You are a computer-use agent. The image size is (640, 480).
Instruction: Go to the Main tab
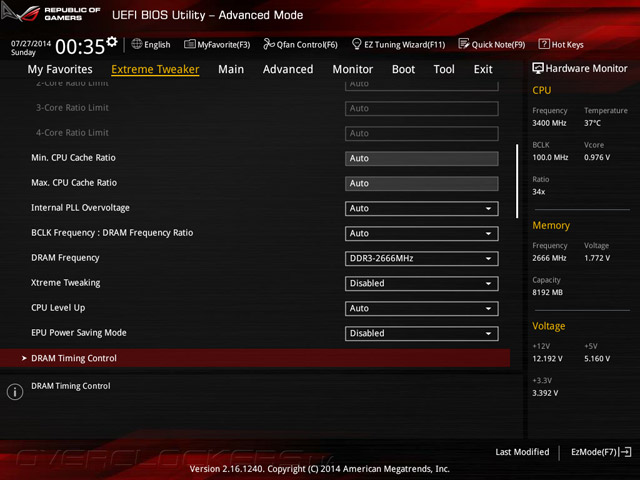point(231,69)
